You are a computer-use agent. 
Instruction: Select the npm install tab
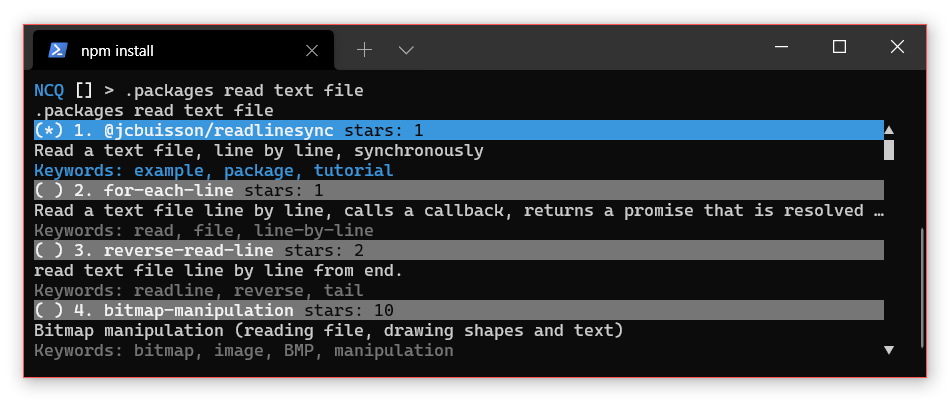coord(183,50)
